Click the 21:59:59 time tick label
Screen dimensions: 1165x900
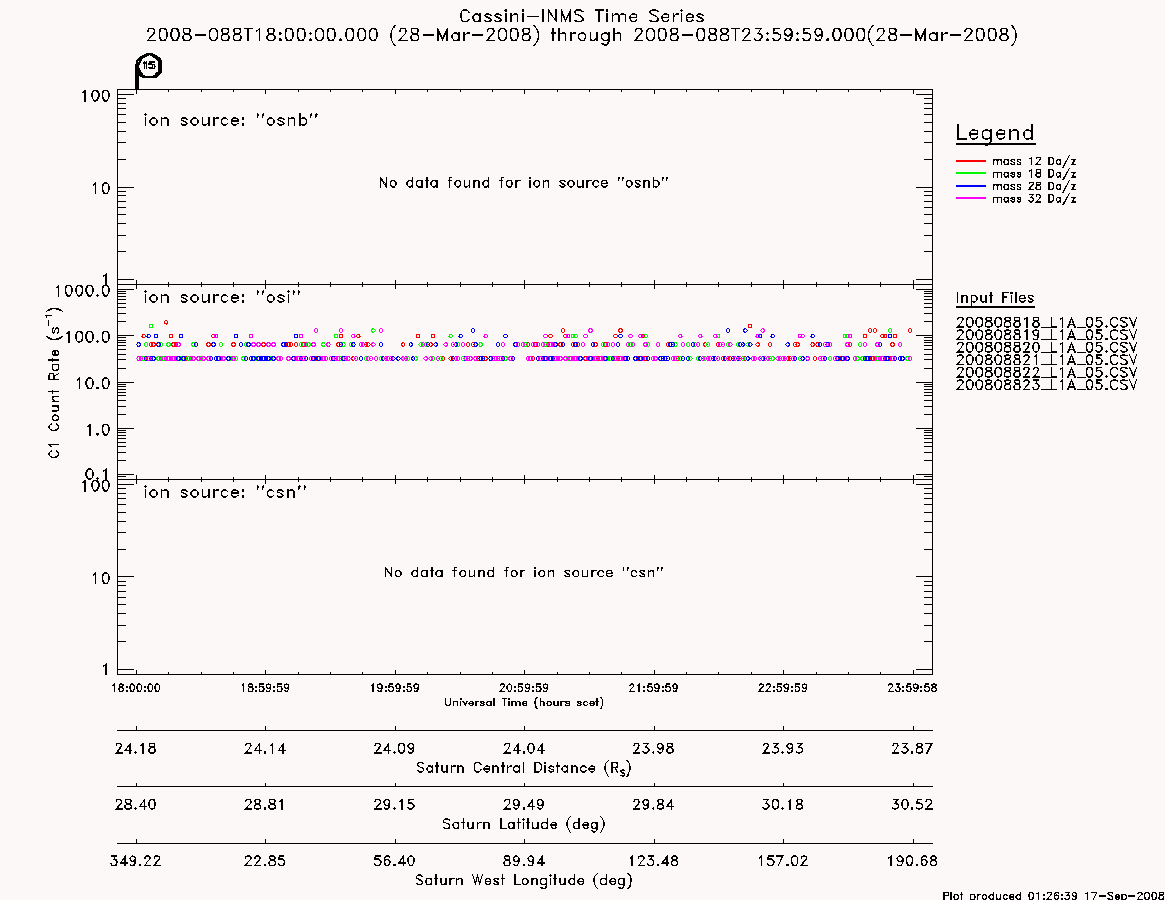click(653, 688)
